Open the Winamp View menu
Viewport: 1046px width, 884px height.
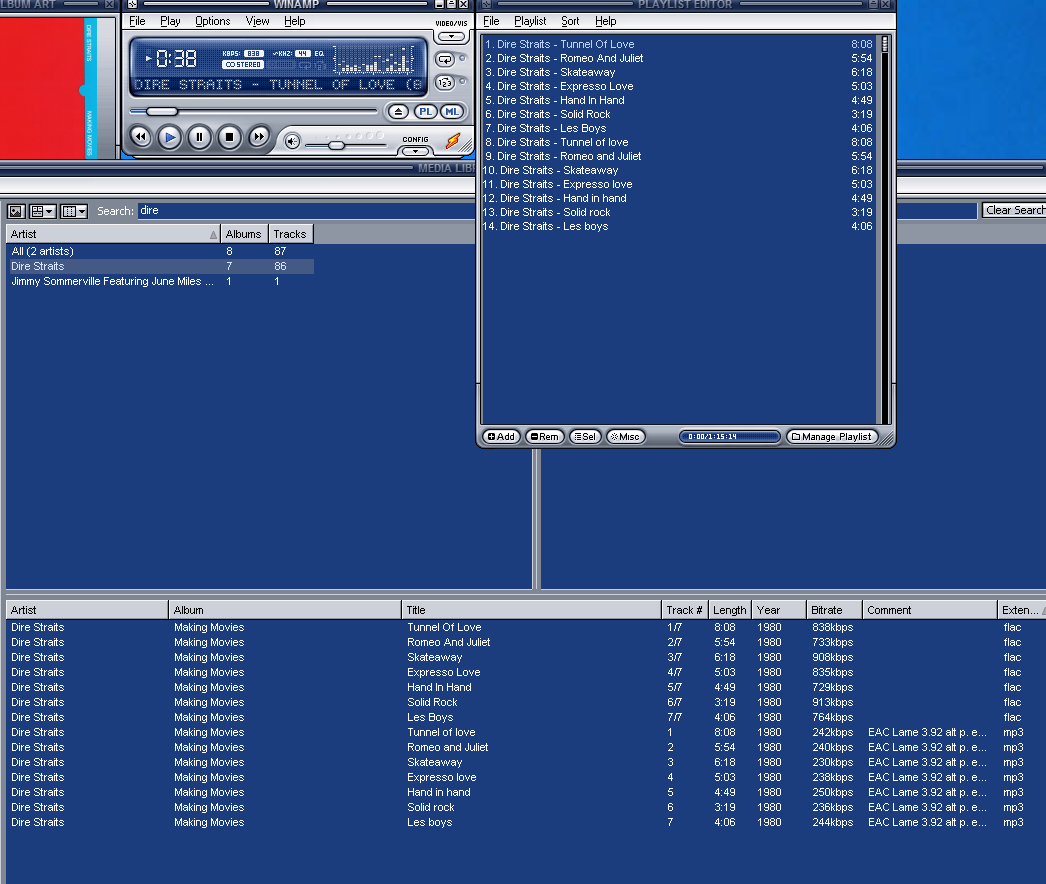point(257,21)
